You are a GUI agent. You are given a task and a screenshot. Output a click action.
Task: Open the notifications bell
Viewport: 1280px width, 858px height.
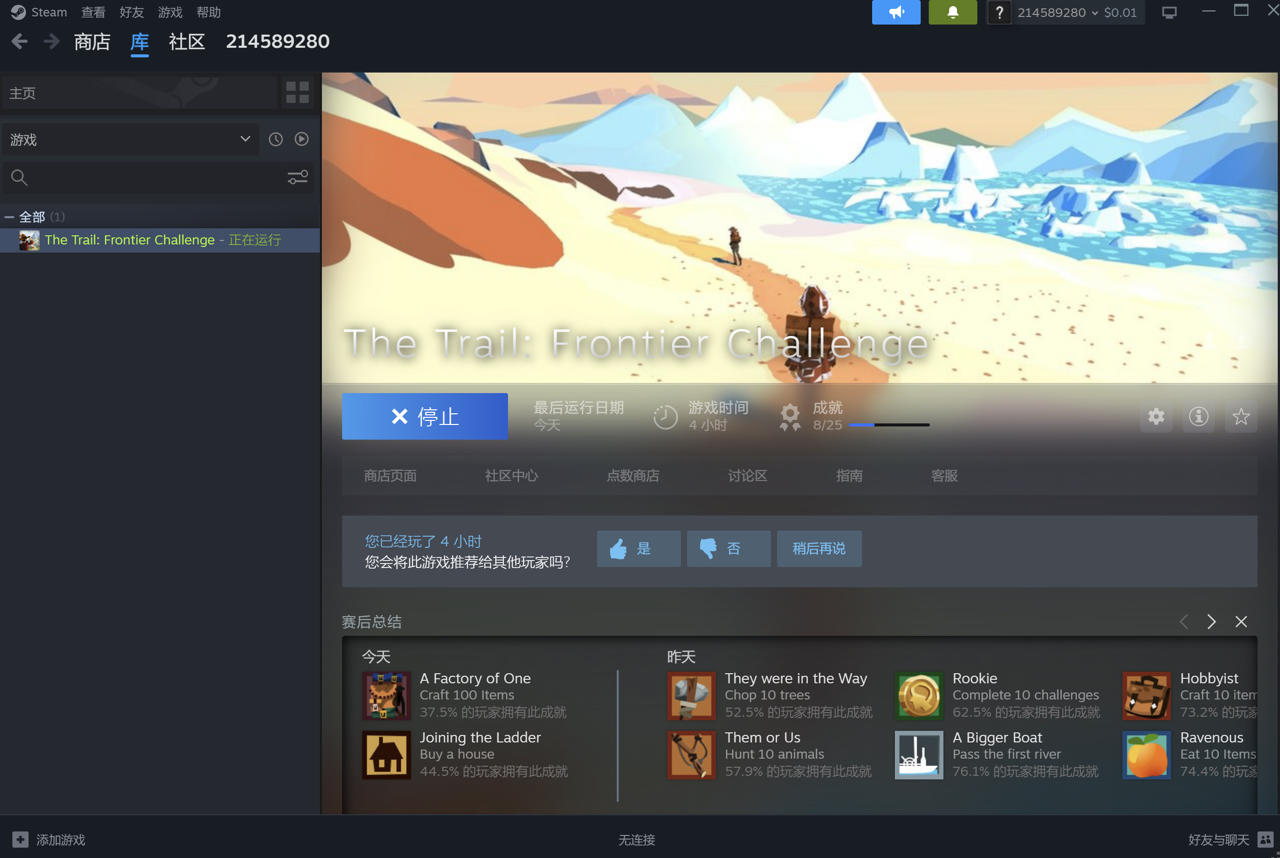pos(953,12)
